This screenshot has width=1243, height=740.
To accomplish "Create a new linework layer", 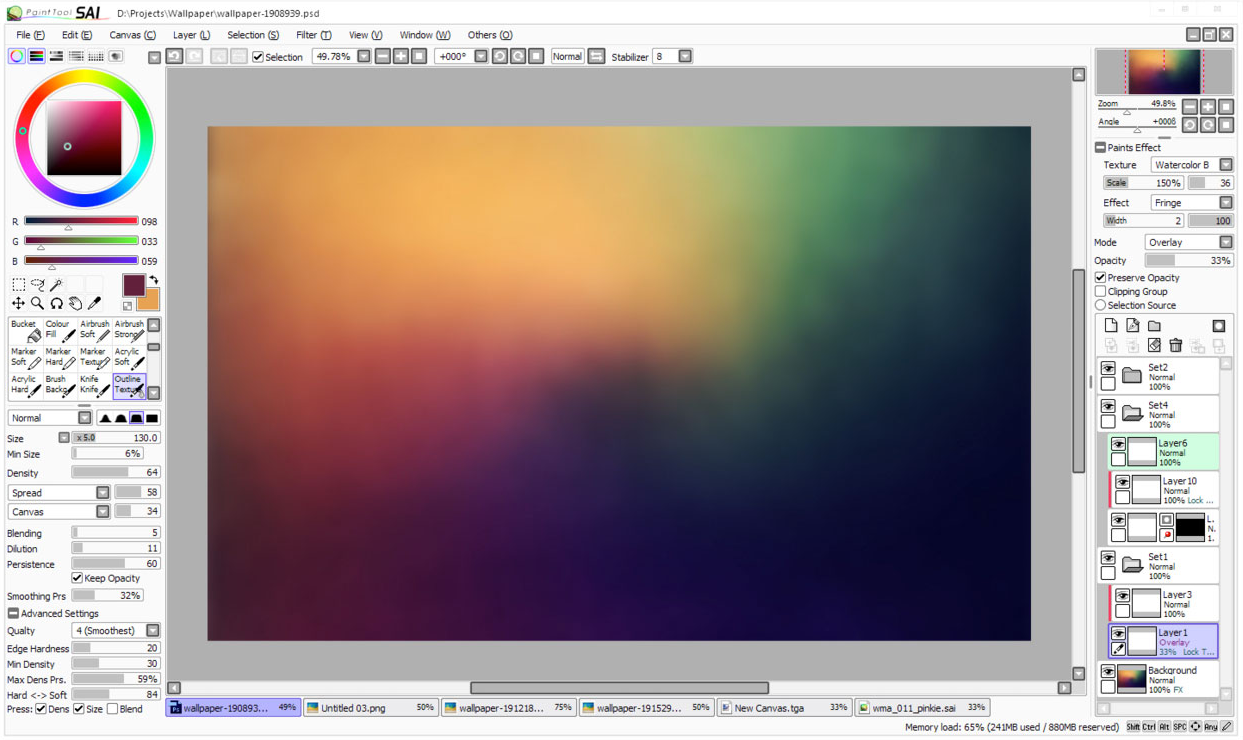I will pos(1133,326).
